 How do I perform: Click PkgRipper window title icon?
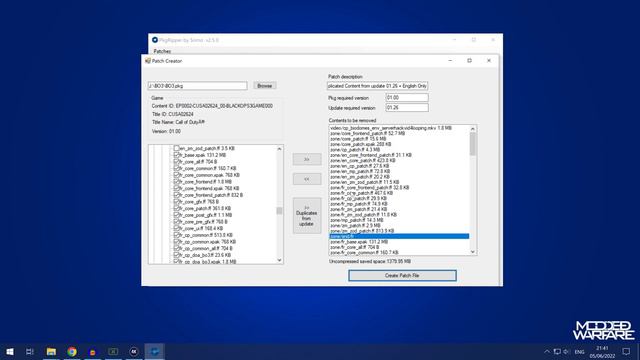pyautogui.click(x=155, y=40)
